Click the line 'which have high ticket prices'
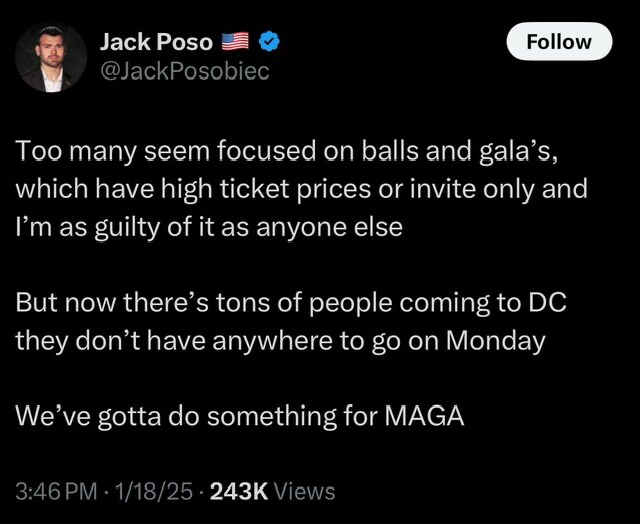Viewport: 640px width, 524px height. tap(302, 189)
